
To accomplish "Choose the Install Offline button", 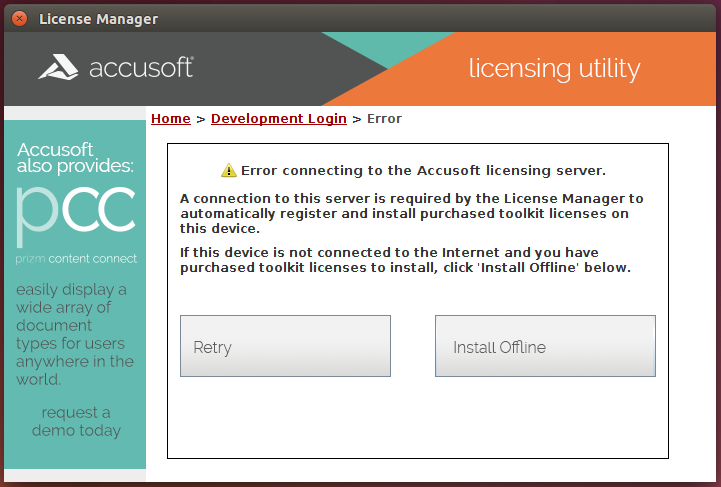I will (545, 346).
